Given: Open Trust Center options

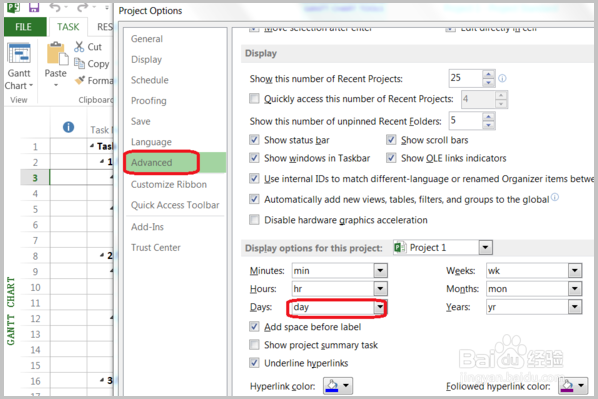Looking at the screenshot, I should coord(156,248).
